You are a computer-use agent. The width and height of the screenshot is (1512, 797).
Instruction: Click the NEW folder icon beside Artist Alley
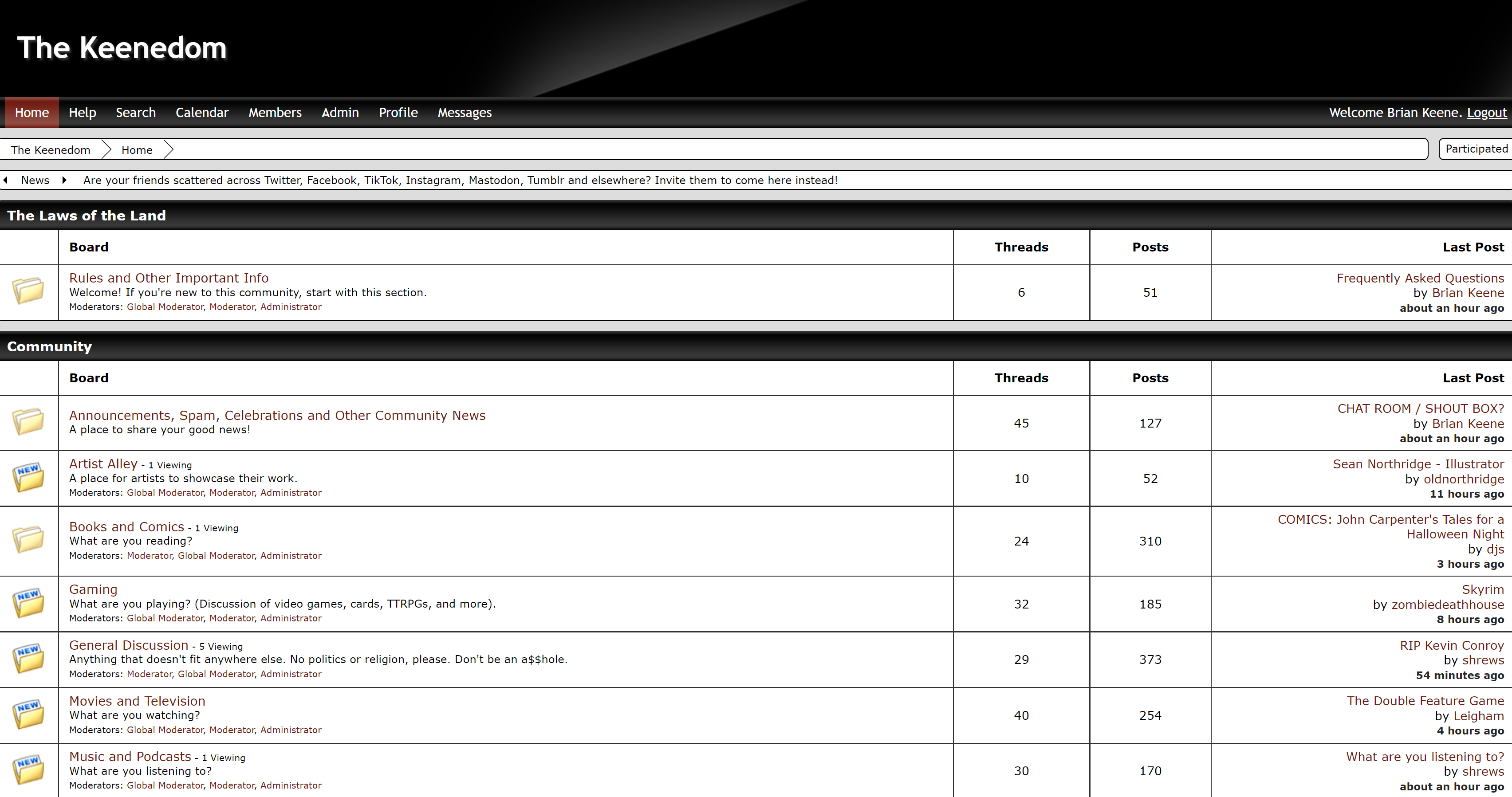pyautogui.click(x=28, y=477)
